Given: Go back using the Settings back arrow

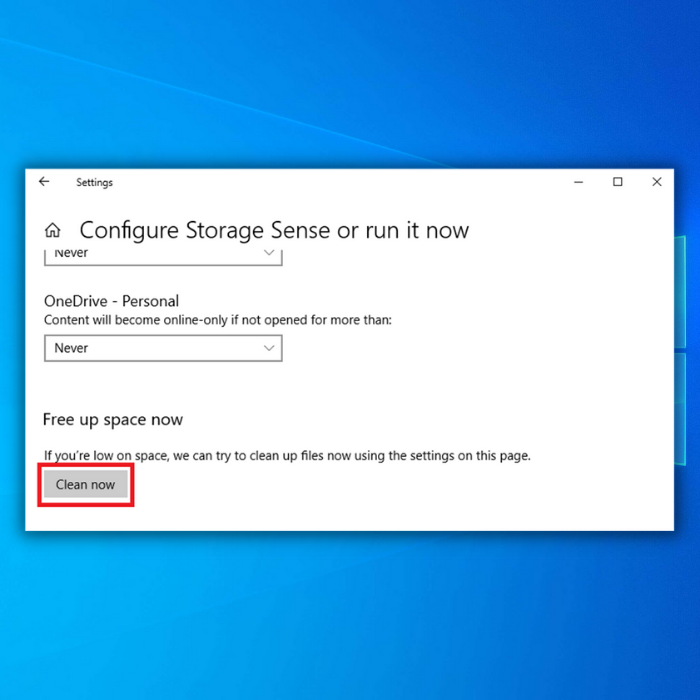Looking at the screenshot, I should pyautogui.click(x=44, y=182).
